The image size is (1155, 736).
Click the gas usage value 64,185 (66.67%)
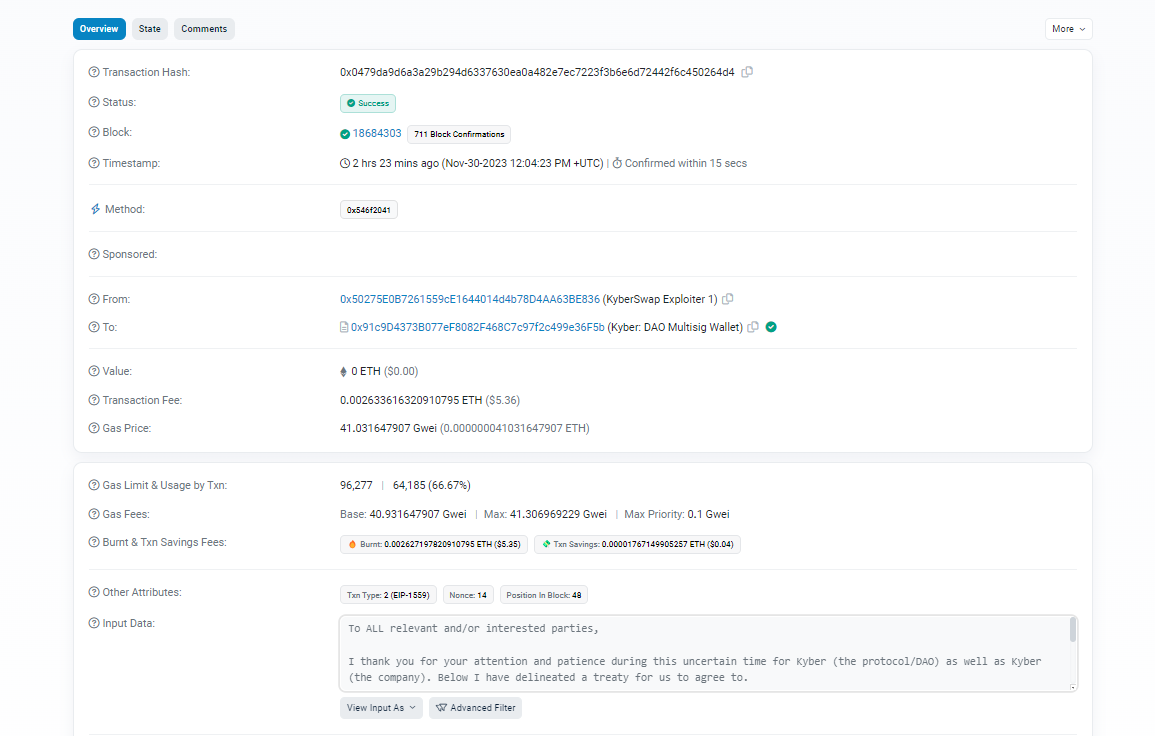432,486
